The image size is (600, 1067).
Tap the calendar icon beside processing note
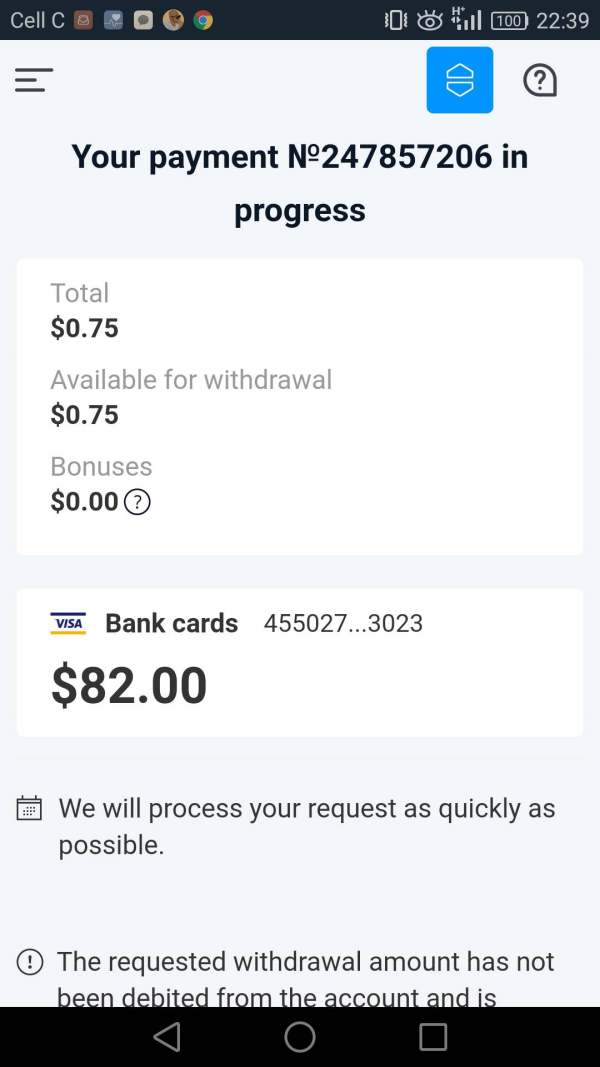[30, 809]
